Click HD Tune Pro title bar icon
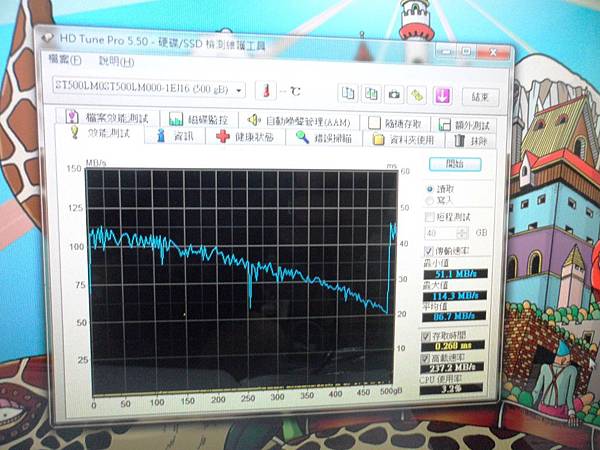 click(49, 38)
